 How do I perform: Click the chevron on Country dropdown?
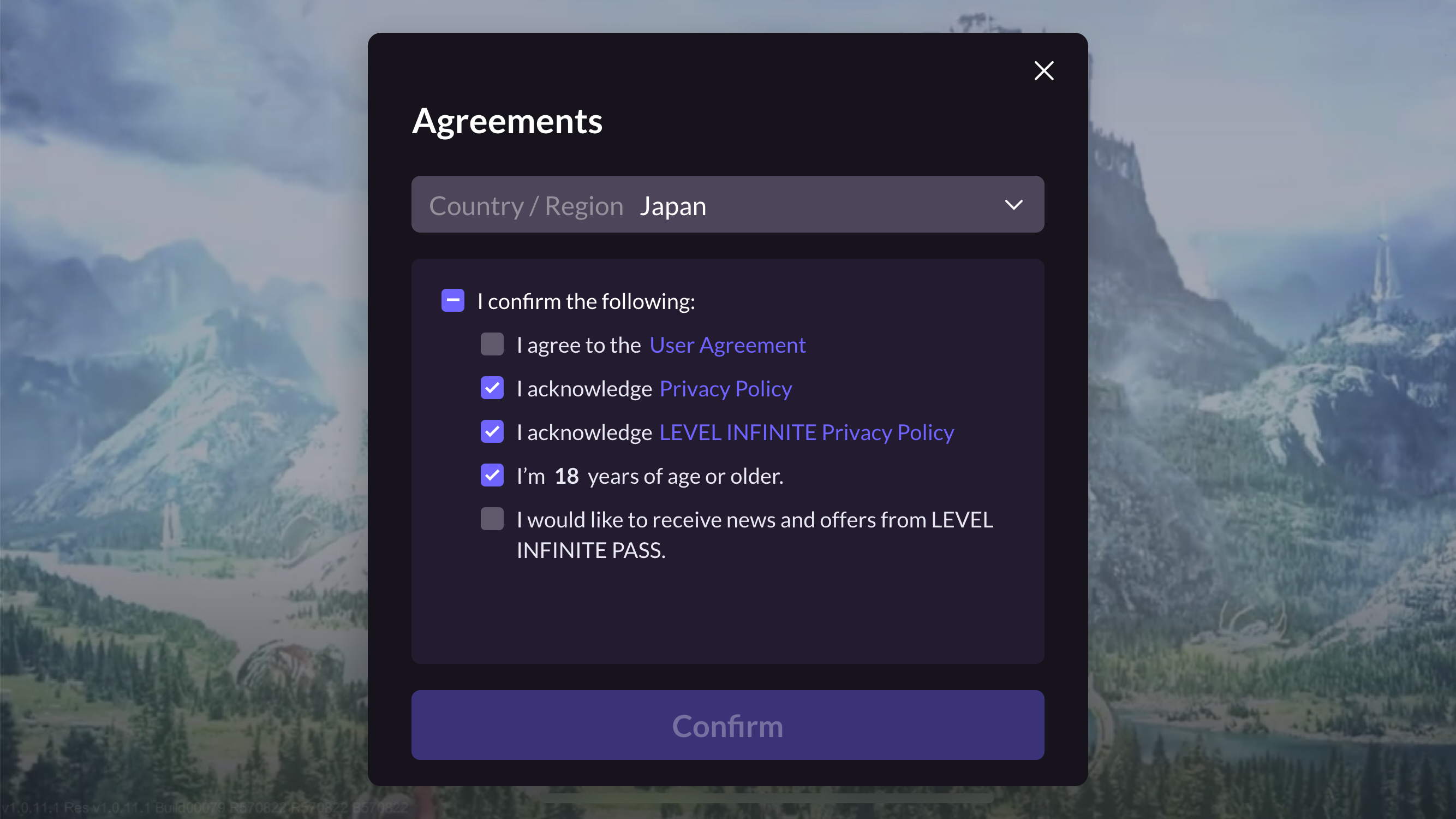[1014, 204]
